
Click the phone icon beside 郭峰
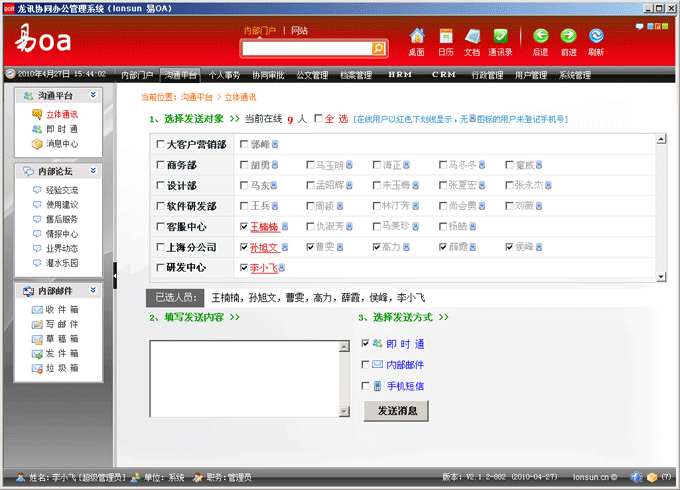[x=275, y=144]
